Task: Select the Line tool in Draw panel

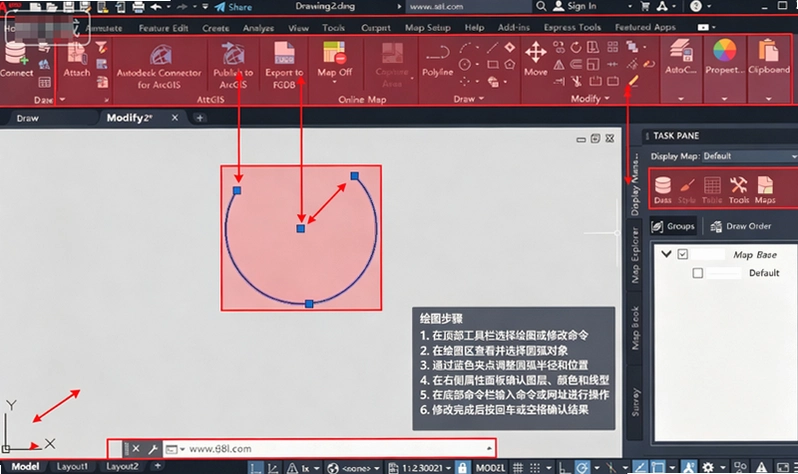Action: click(x=492, y=48)
